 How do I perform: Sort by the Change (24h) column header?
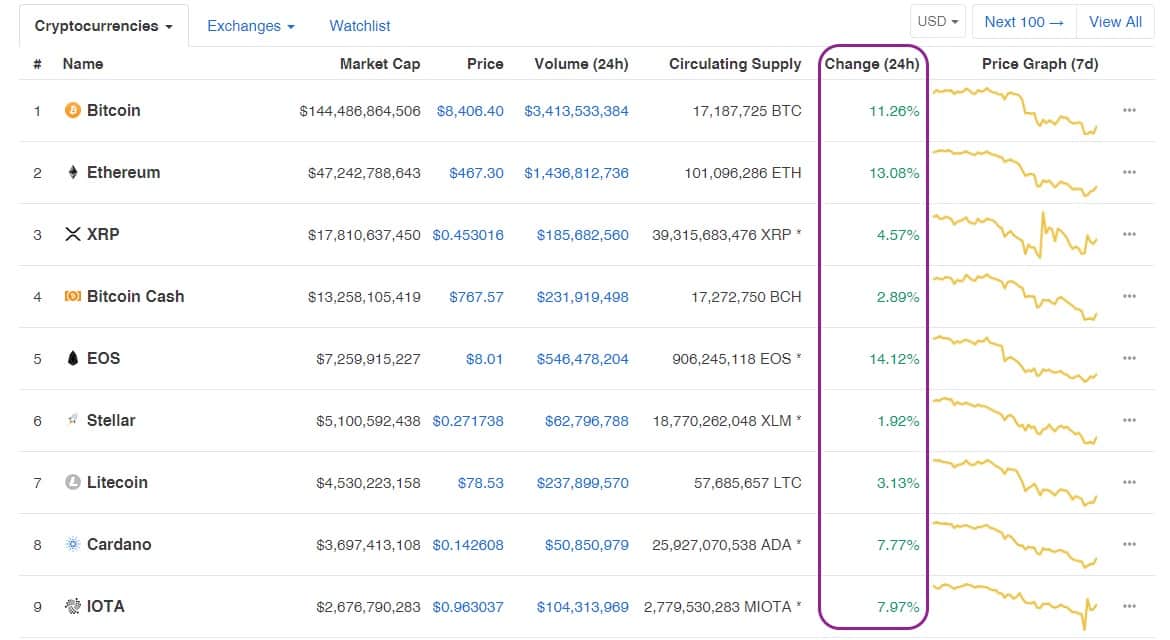point(871,63)
